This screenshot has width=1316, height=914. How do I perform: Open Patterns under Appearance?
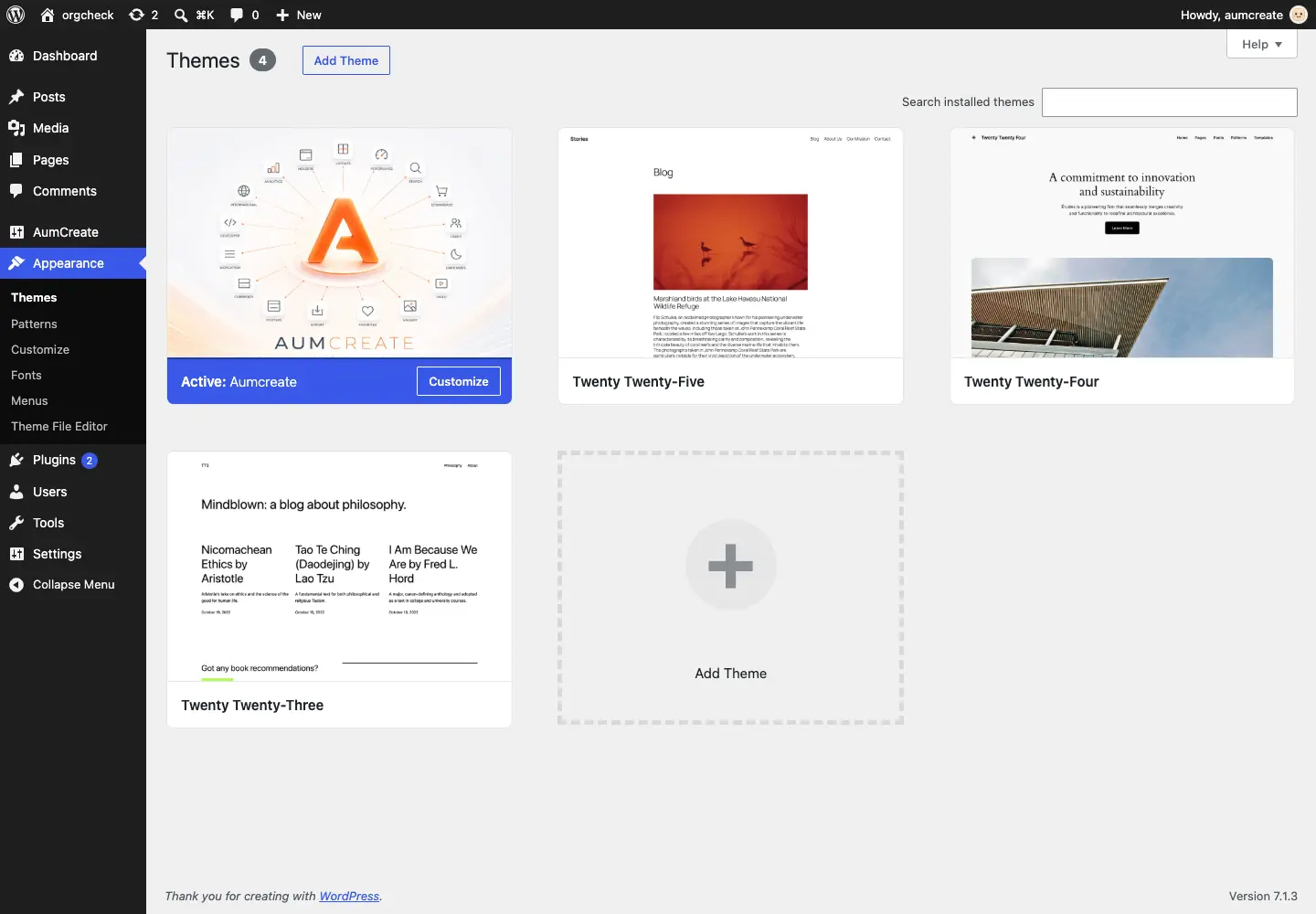(34, 324)
